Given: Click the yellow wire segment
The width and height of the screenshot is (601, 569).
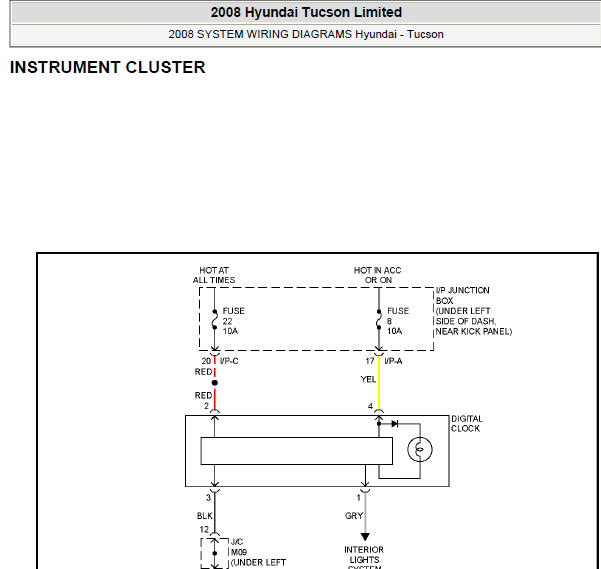Looking at the screenshot, I should (379, 382).
